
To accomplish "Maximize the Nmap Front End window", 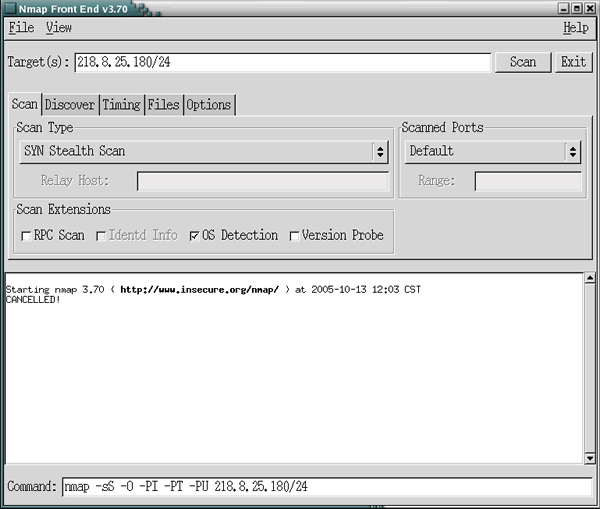I will 577,8.
